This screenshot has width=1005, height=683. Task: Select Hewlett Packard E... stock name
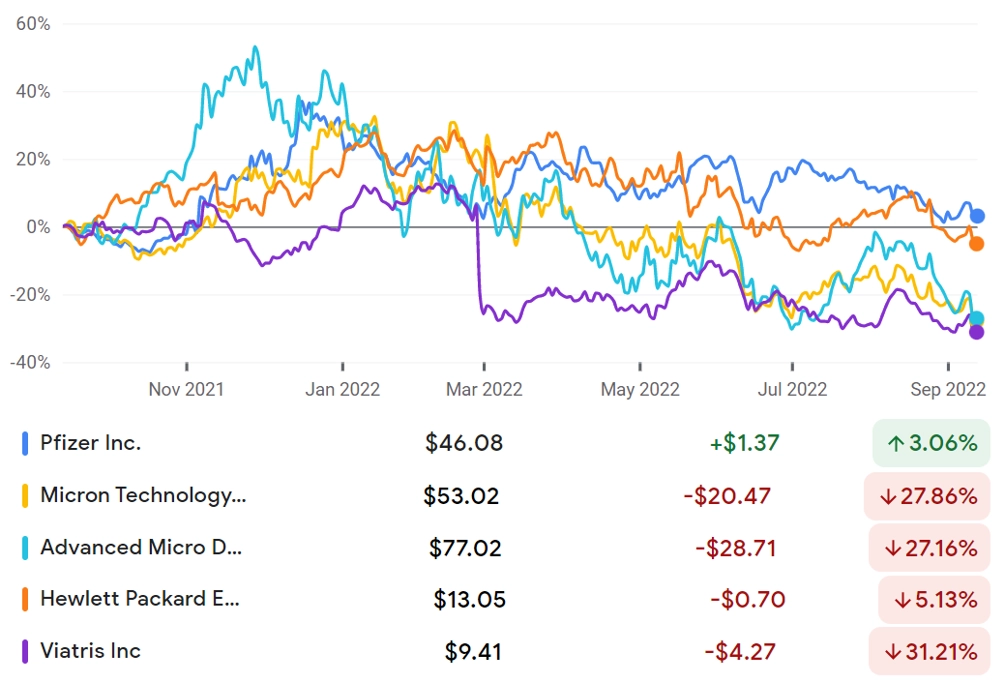pyautogui.click(x=140, y=599)
